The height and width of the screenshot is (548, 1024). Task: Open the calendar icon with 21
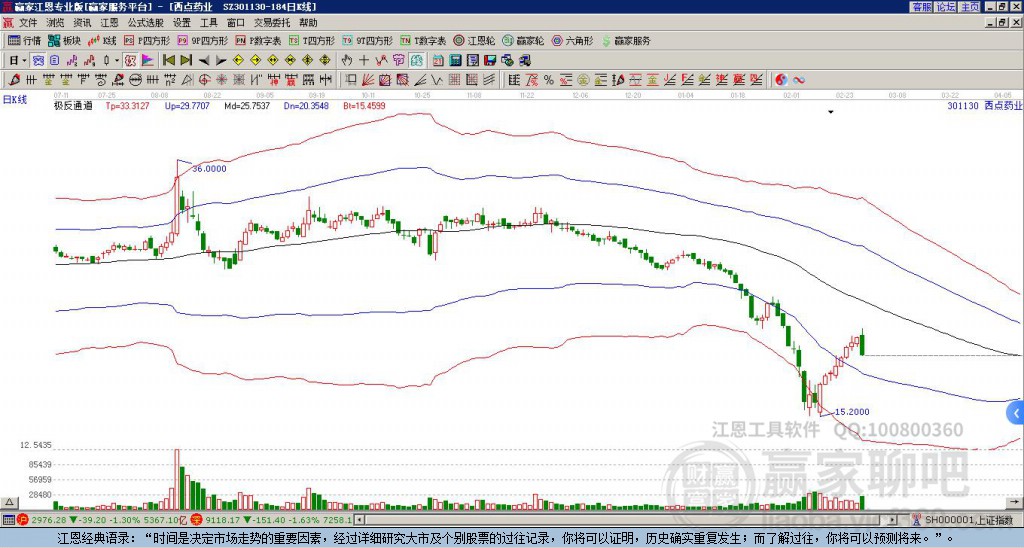[x=438, y=61]
